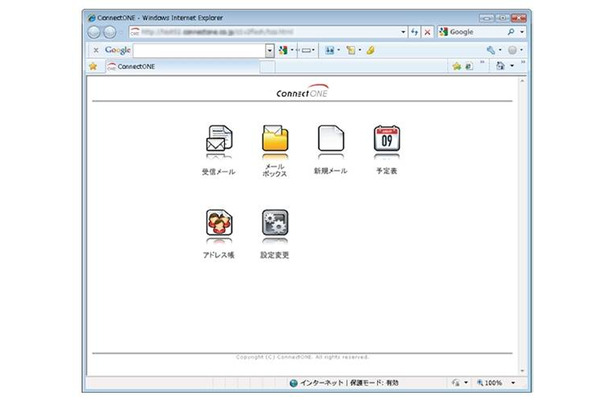Click the 新規メール text label
The width and height of the screenshot is (610, 400).
coord(330,171)
